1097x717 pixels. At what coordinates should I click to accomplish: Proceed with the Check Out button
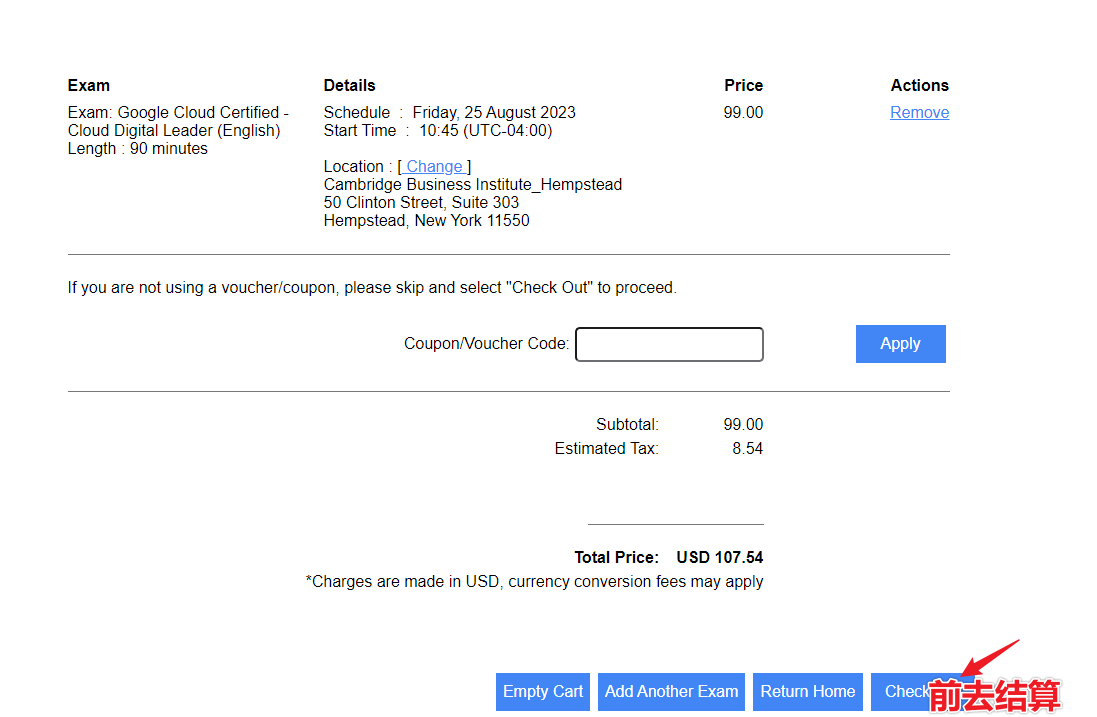click(x=900, y=691)
